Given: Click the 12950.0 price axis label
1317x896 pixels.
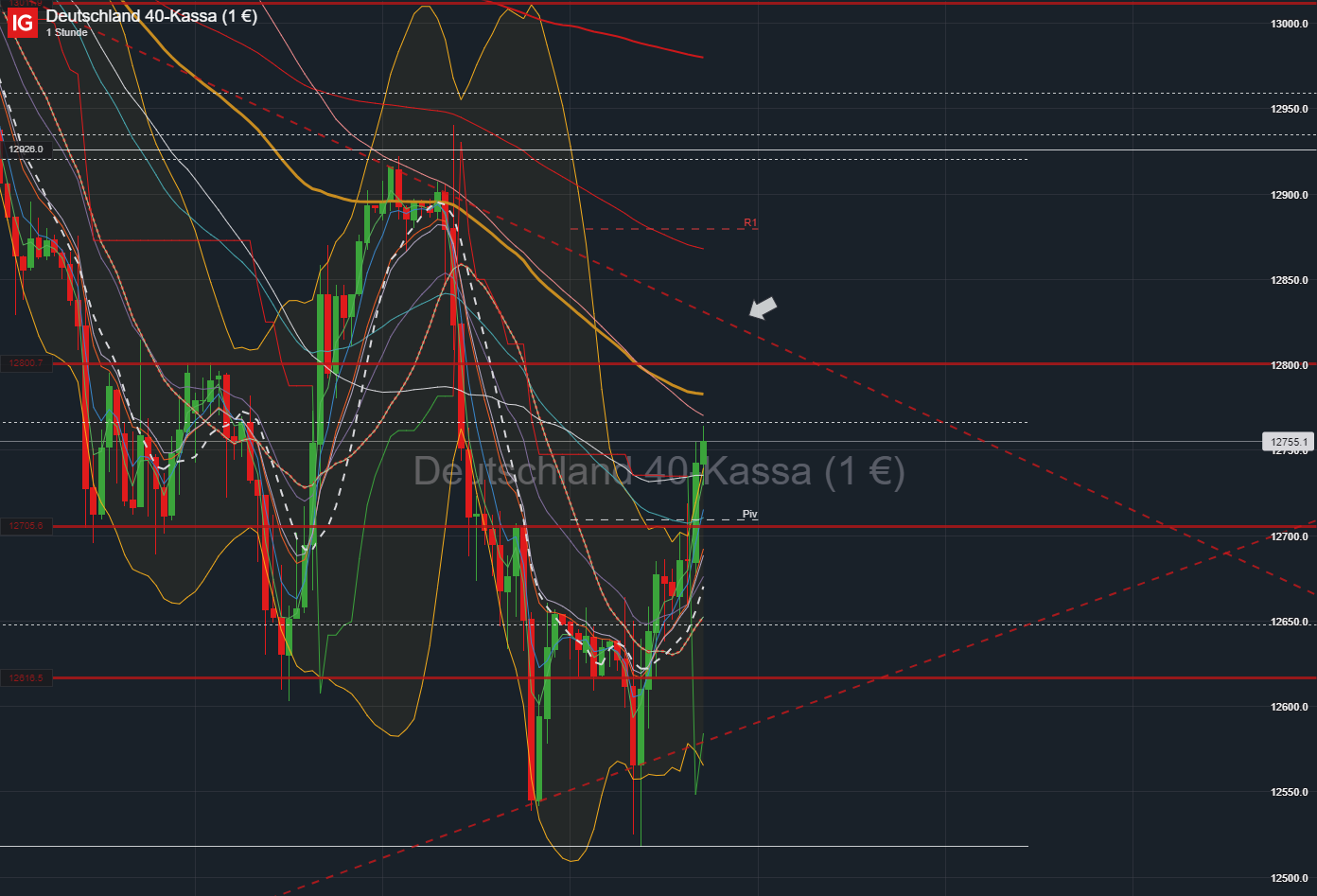Looking at the screenshot, I should click(1290, 110).
